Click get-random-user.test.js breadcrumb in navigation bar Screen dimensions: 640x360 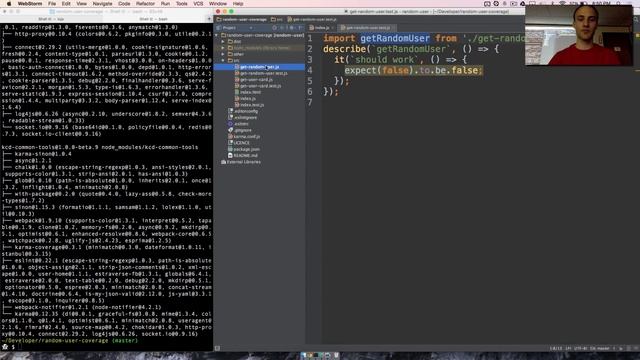312,19
